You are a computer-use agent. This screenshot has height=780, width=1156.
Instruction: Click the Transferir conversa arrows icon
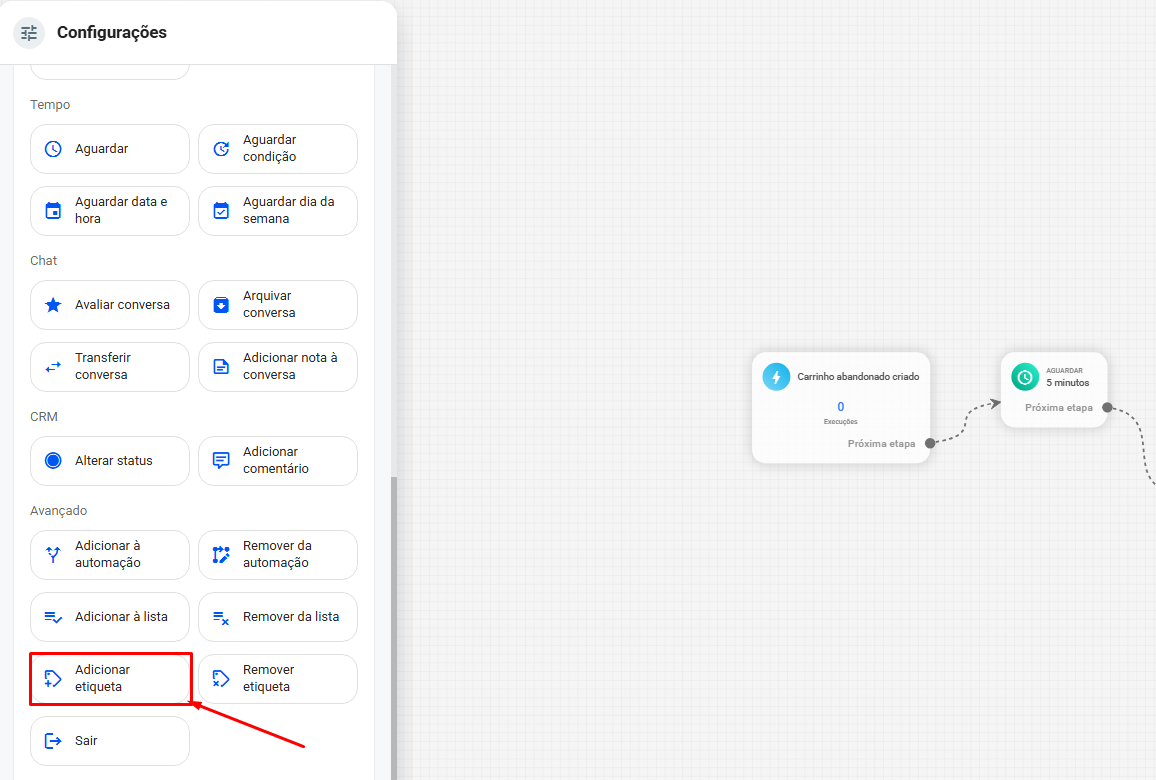click(53, 366)
